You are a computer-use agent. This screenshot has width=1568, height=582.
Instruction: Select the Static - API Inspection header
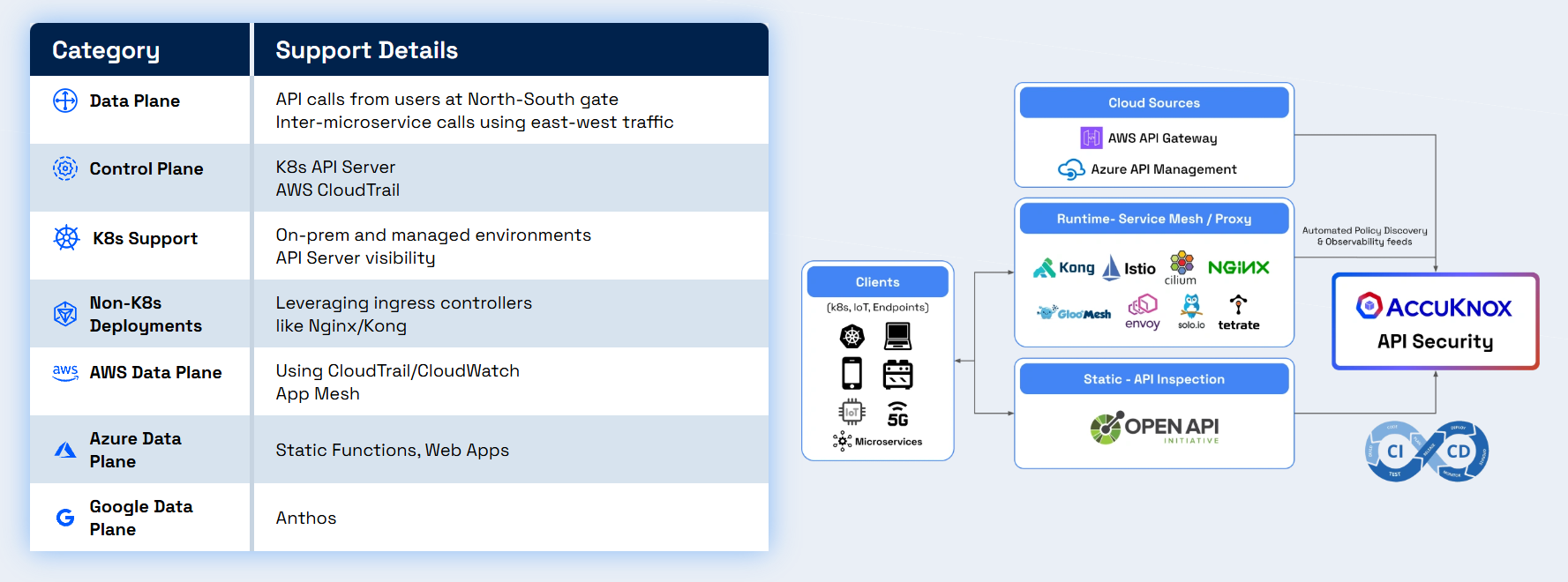coord(1153,379)
